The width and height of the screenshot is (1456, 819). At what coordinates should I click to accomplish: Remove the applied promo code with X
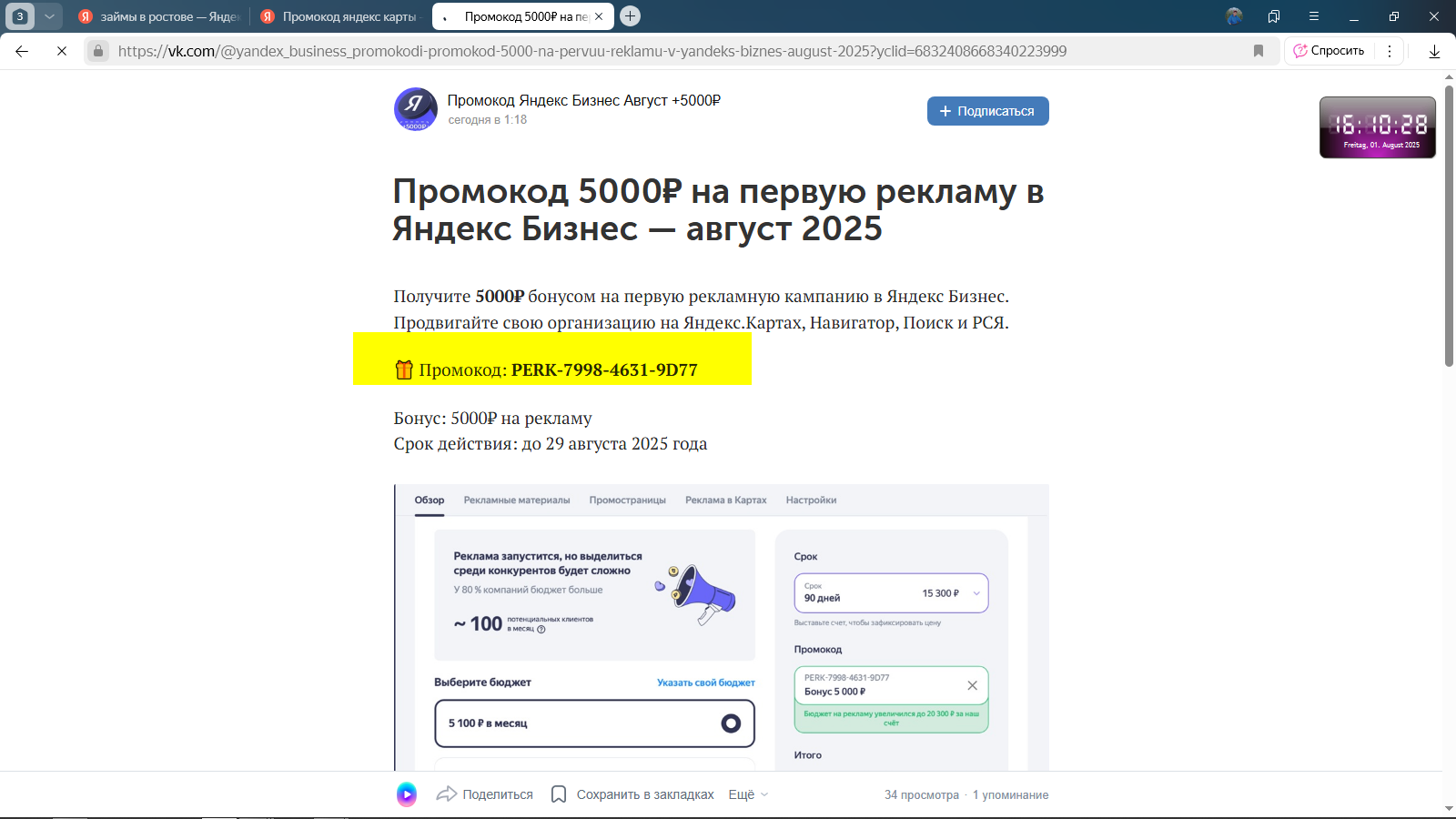[972, 685]
